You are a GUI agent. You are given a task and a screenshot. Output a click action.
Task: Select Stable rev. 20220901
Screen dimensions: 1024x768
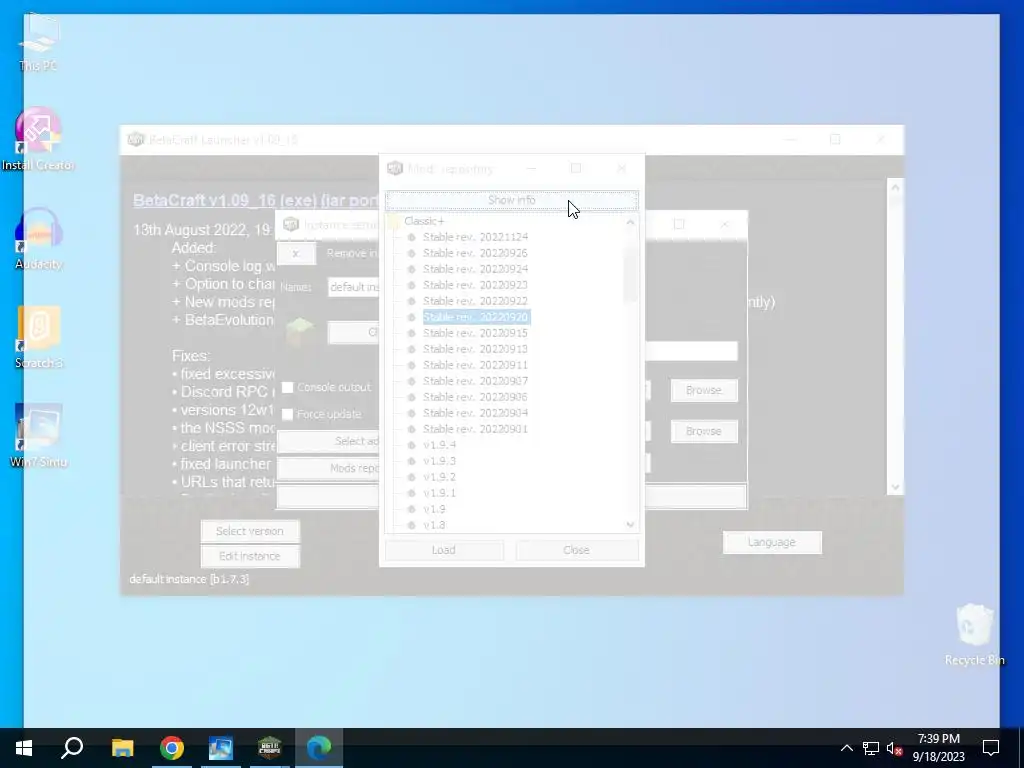pyautogui.click(x=475, y=429)
